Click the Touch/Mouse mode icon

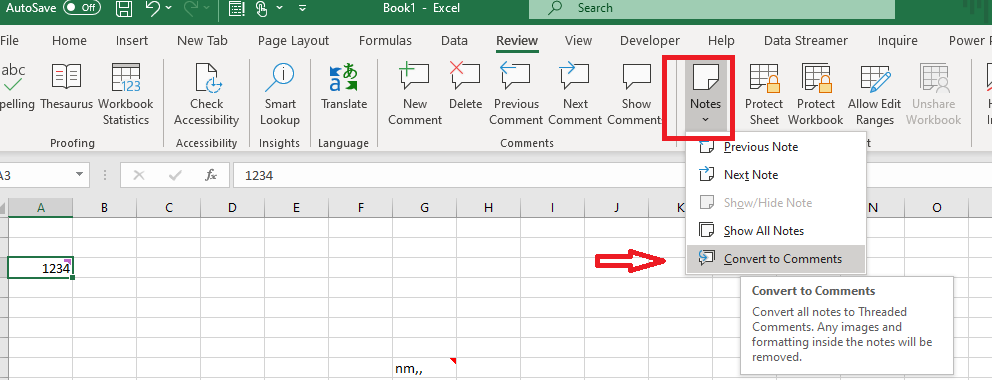262,8
